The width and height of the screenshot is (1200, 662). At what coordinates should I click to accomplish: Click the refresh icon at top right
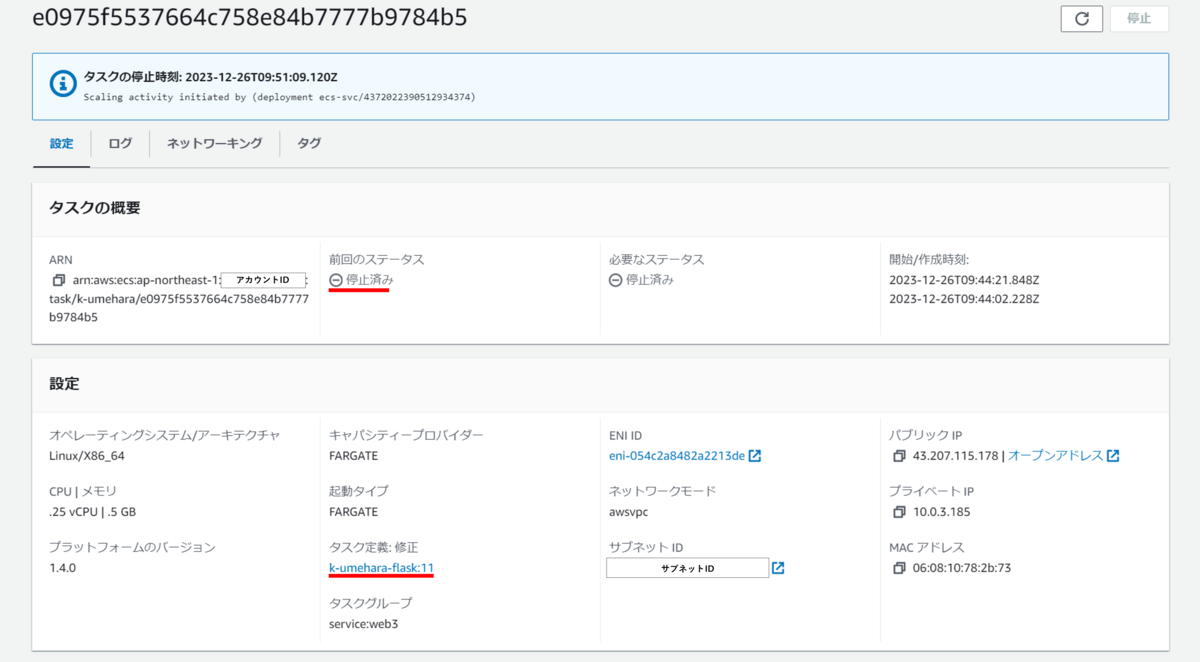(x=1081, y=18)
